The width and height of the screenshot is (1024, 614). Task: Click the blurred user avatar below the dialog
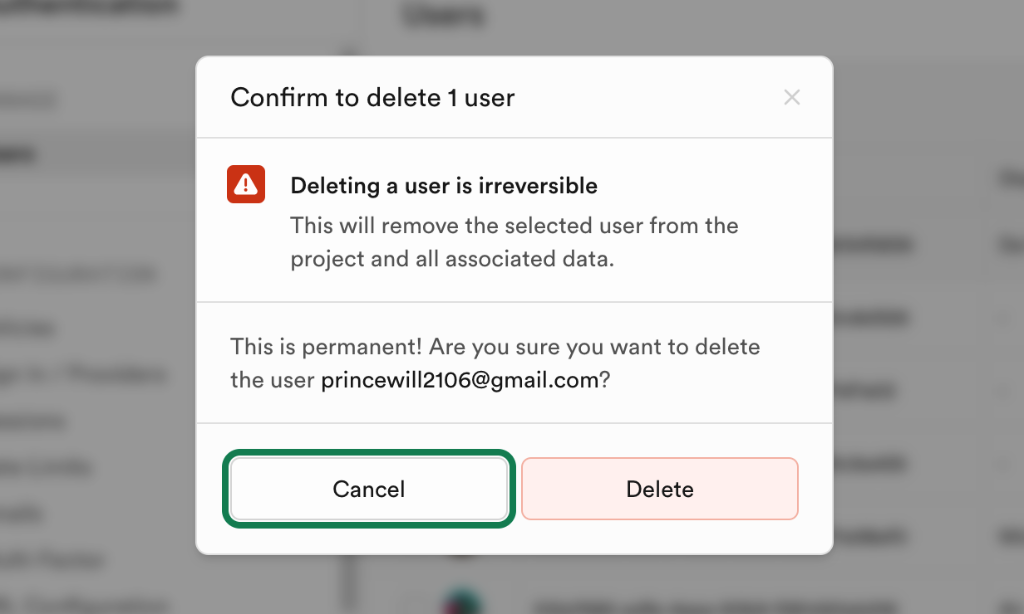click(x=462, y=603)
